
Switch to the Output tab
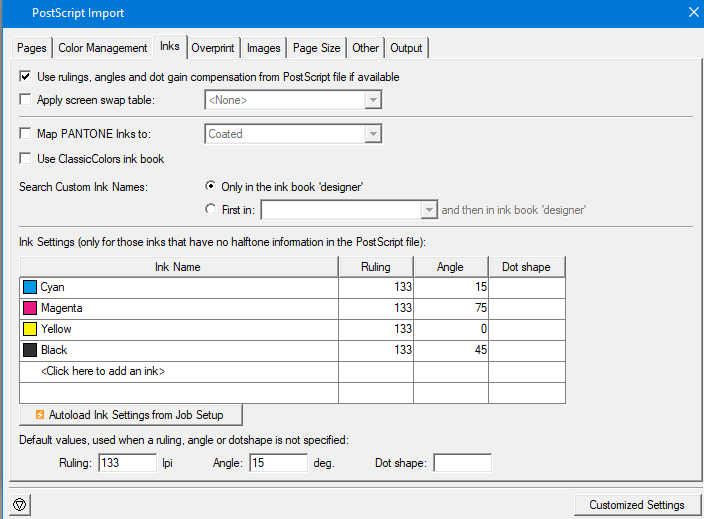(406, 48)
